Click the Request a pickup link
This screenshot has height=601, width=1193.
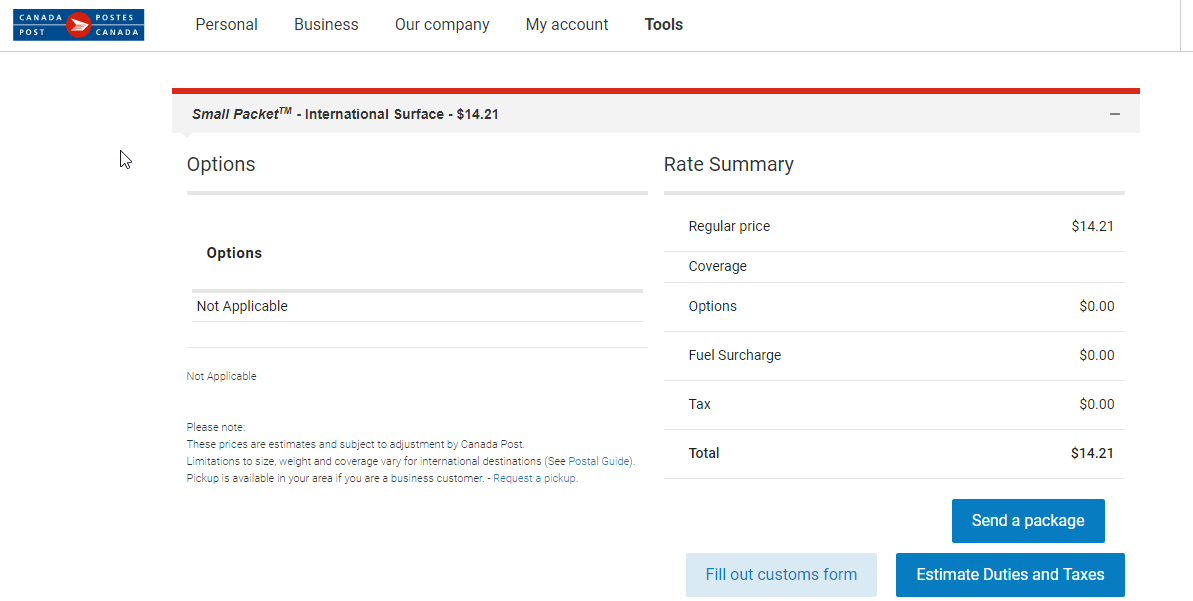tap(535, 479)
